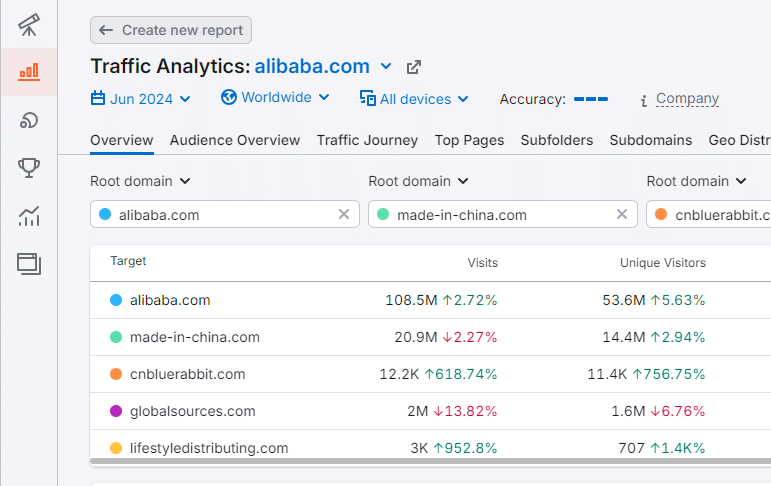Click the globe icon beside Worldwide
The width and height of the screenshot is (771, 486).
coord(229,97)
